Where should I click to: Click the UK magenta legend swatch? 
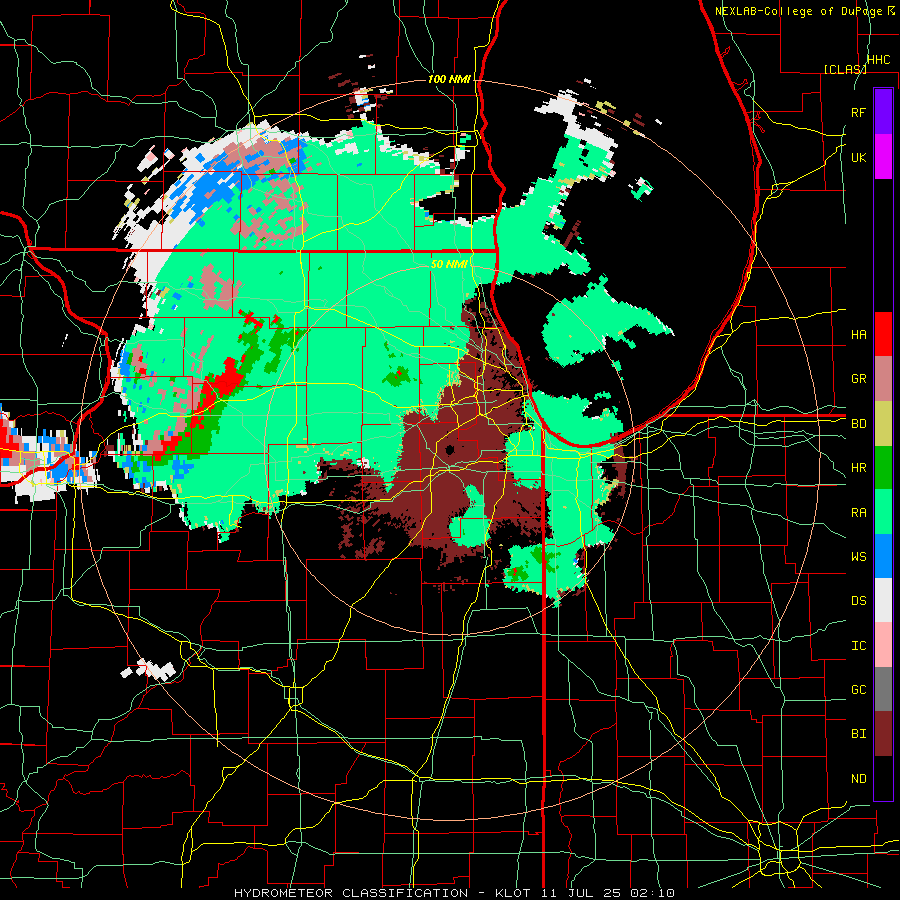click(x=883, y=157)
